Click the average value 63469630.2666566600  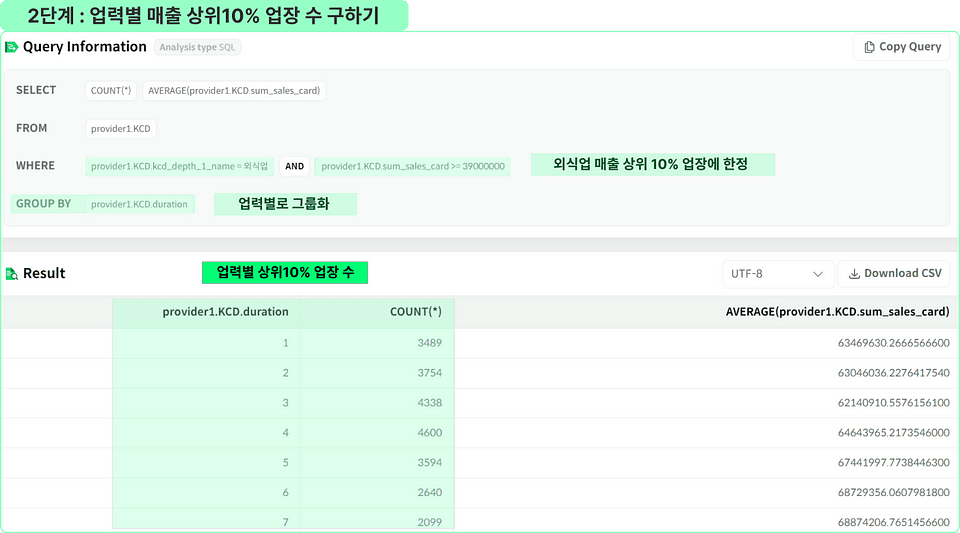click(894, 343)
